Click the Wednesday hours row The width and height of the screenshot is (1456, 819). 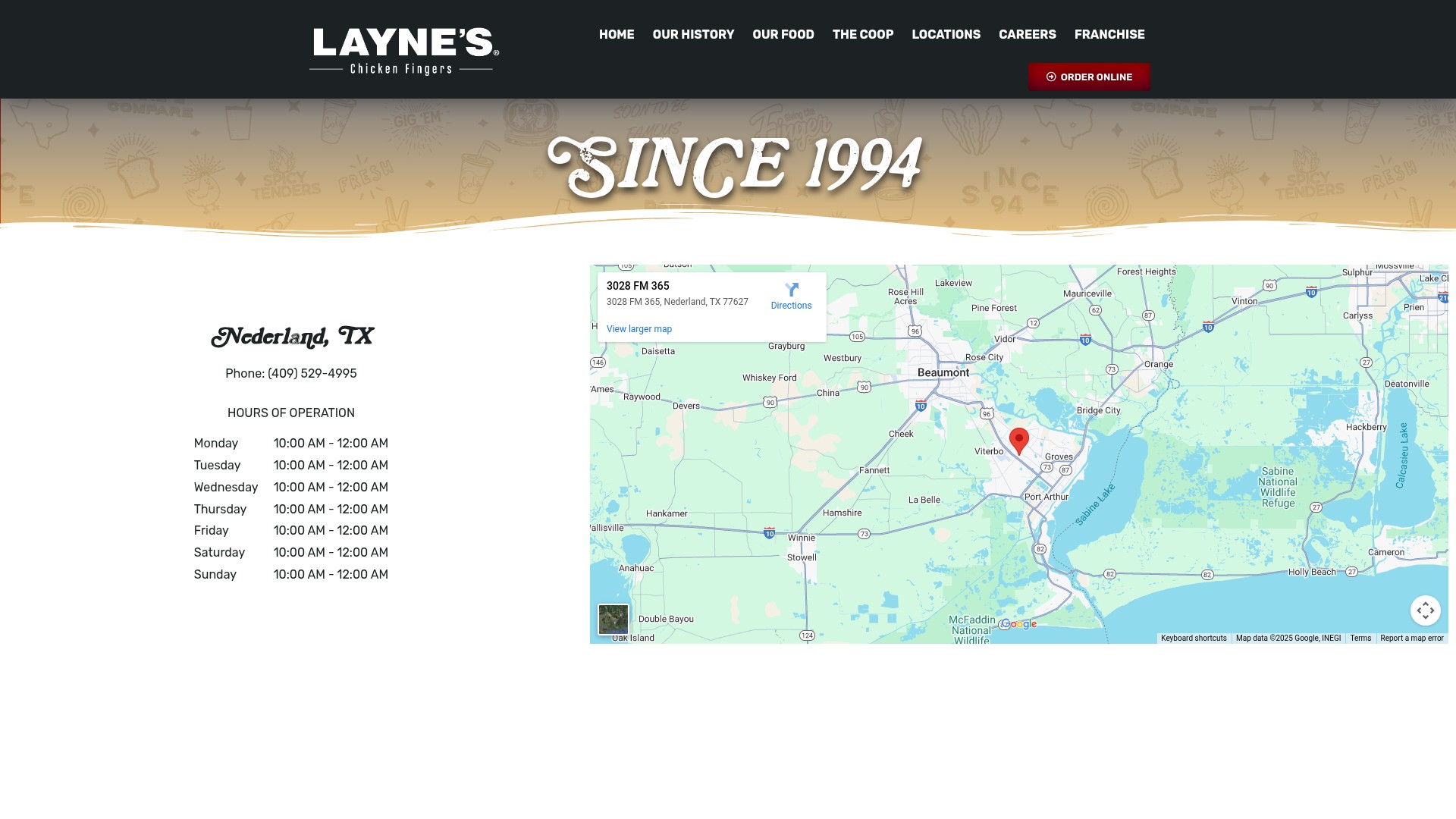coord(291,488)
